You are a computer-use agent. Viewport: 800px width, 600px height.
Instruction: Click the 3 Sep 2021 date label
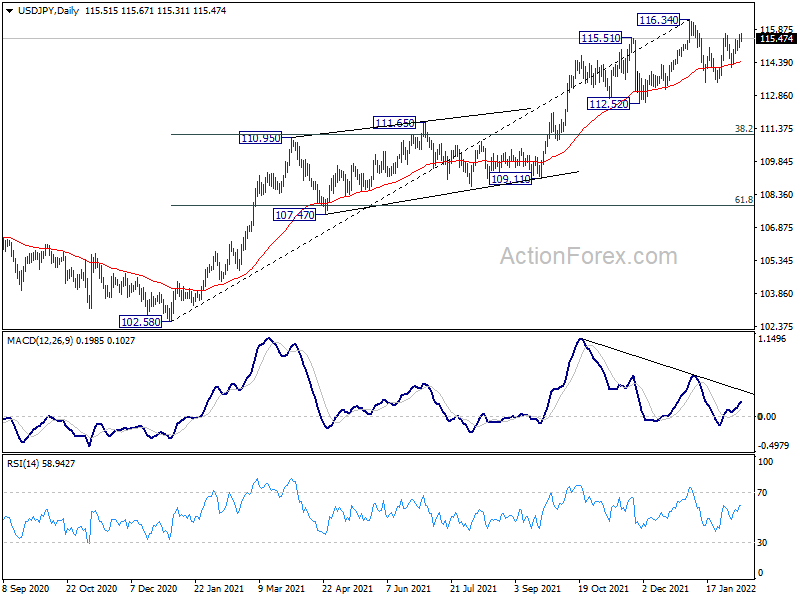pyautogui.click(x=537, y=589)
